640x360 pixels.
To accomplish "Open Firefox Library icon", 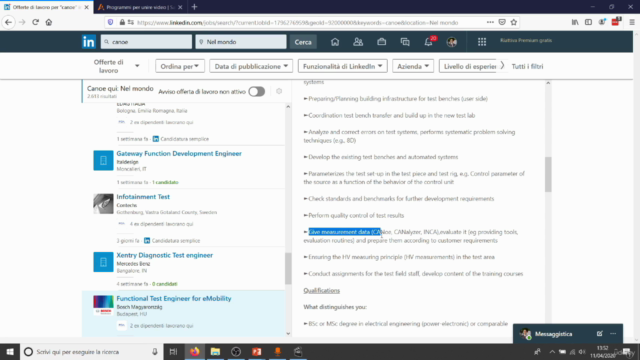I will pyautogui.click(x=575, y=22).
